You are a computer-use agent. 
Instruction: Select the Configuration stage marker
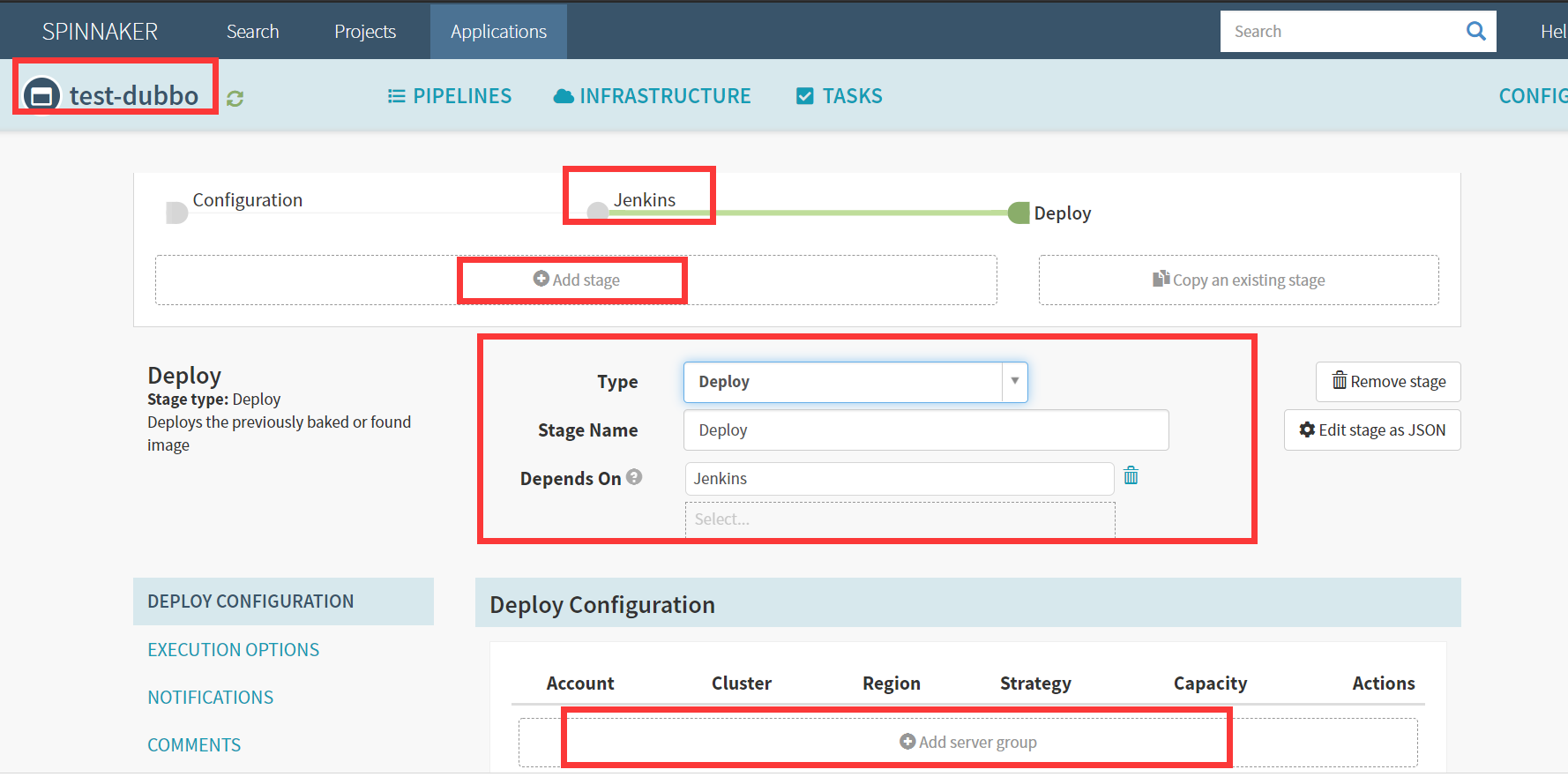click(x=176, y=213)
